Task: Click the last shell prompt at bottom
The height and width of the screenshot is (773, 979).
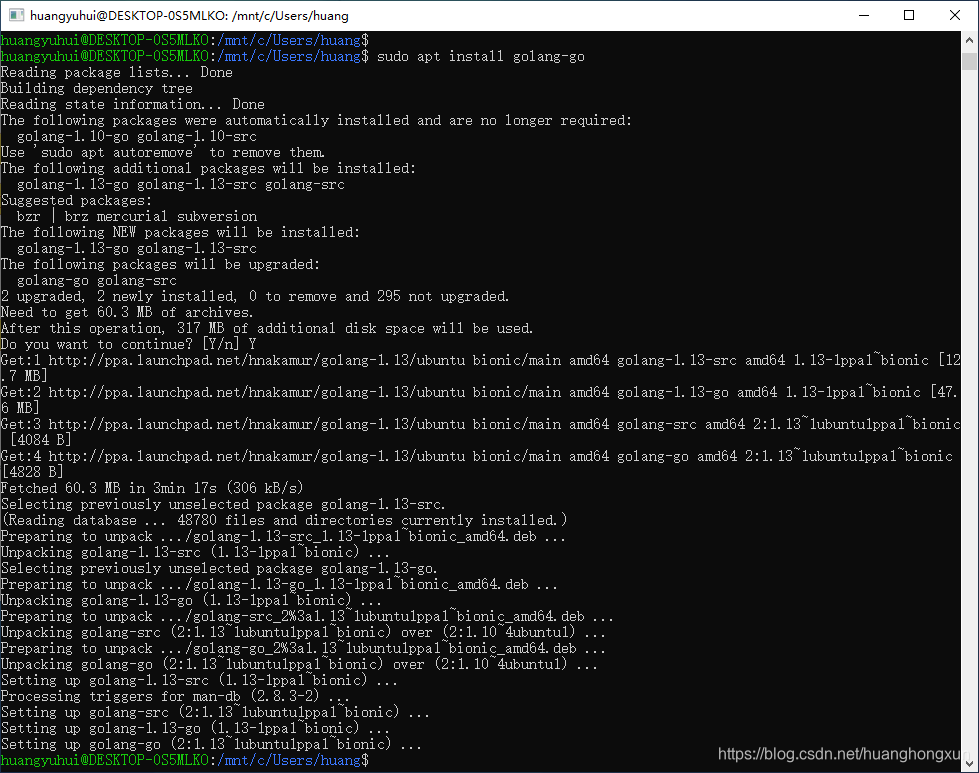Action: click(185, 761)
